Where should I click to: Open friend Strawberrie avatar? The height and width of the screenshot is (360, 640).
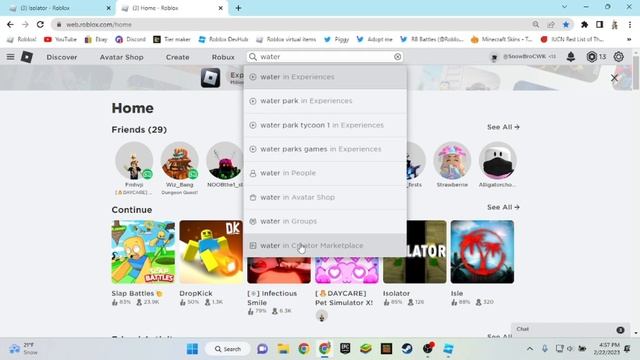(x=452, y=161)
